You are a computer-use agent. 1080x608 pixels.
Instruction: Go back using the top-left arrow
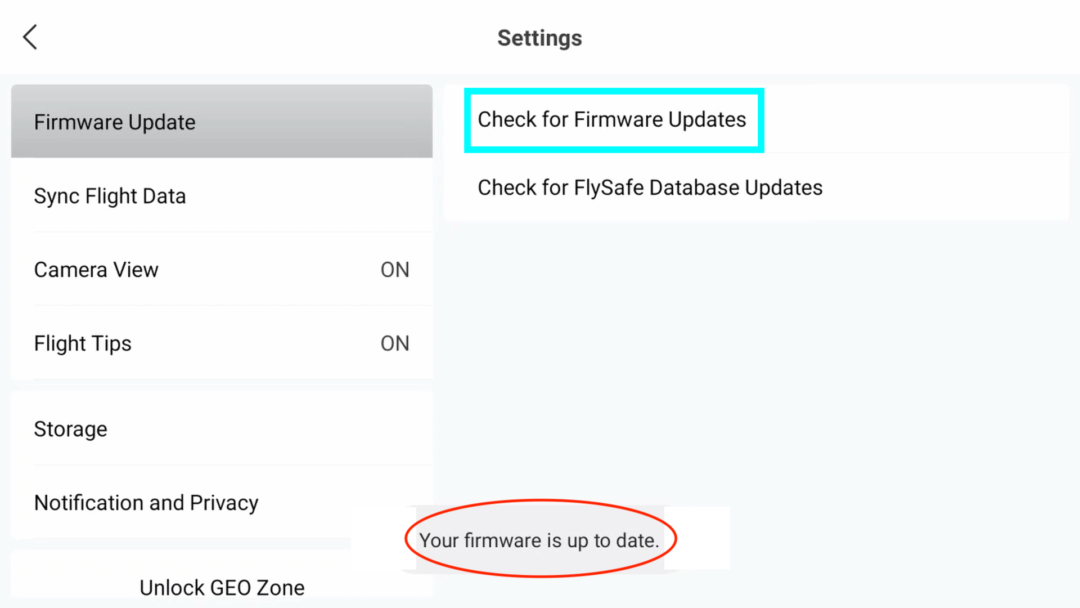(x=30, y=38)
